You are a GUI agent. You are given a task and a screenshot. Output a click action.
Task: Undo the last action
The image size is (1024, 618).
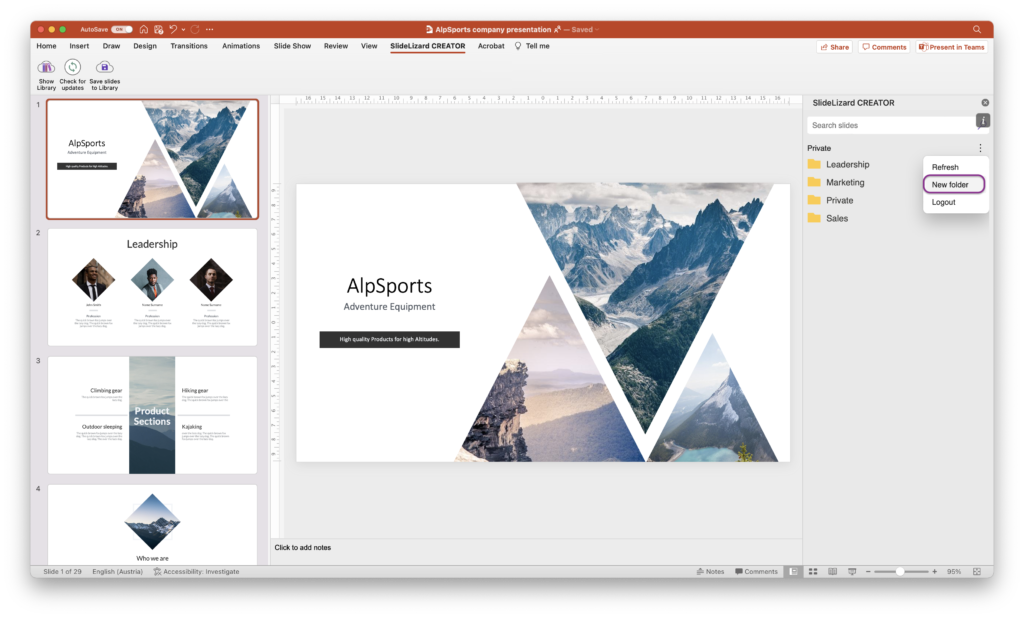[173, 29]
